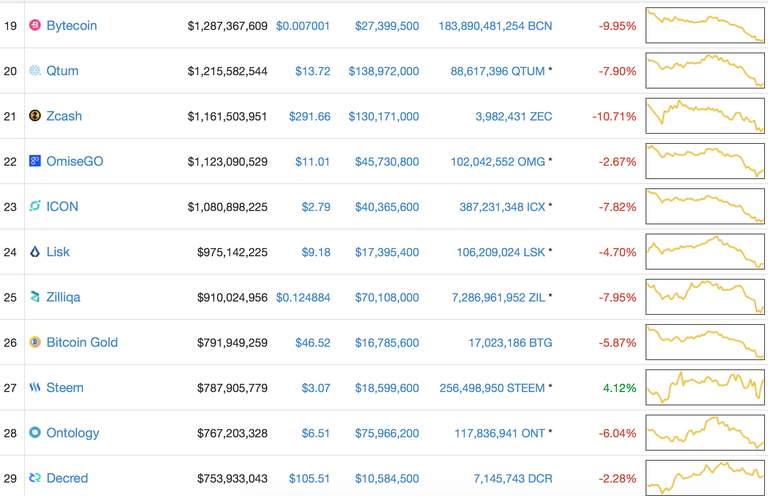Click supply 256,498,950 STEEM

coord(492,388)
